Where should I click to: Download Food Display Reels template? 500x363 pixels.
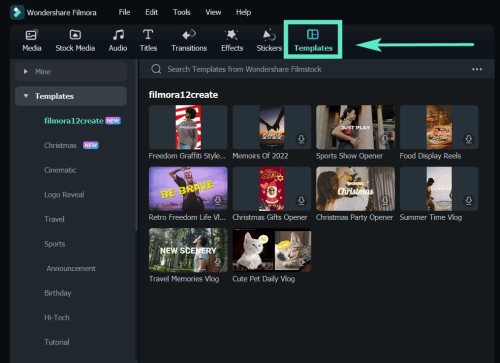pos(469,139)
